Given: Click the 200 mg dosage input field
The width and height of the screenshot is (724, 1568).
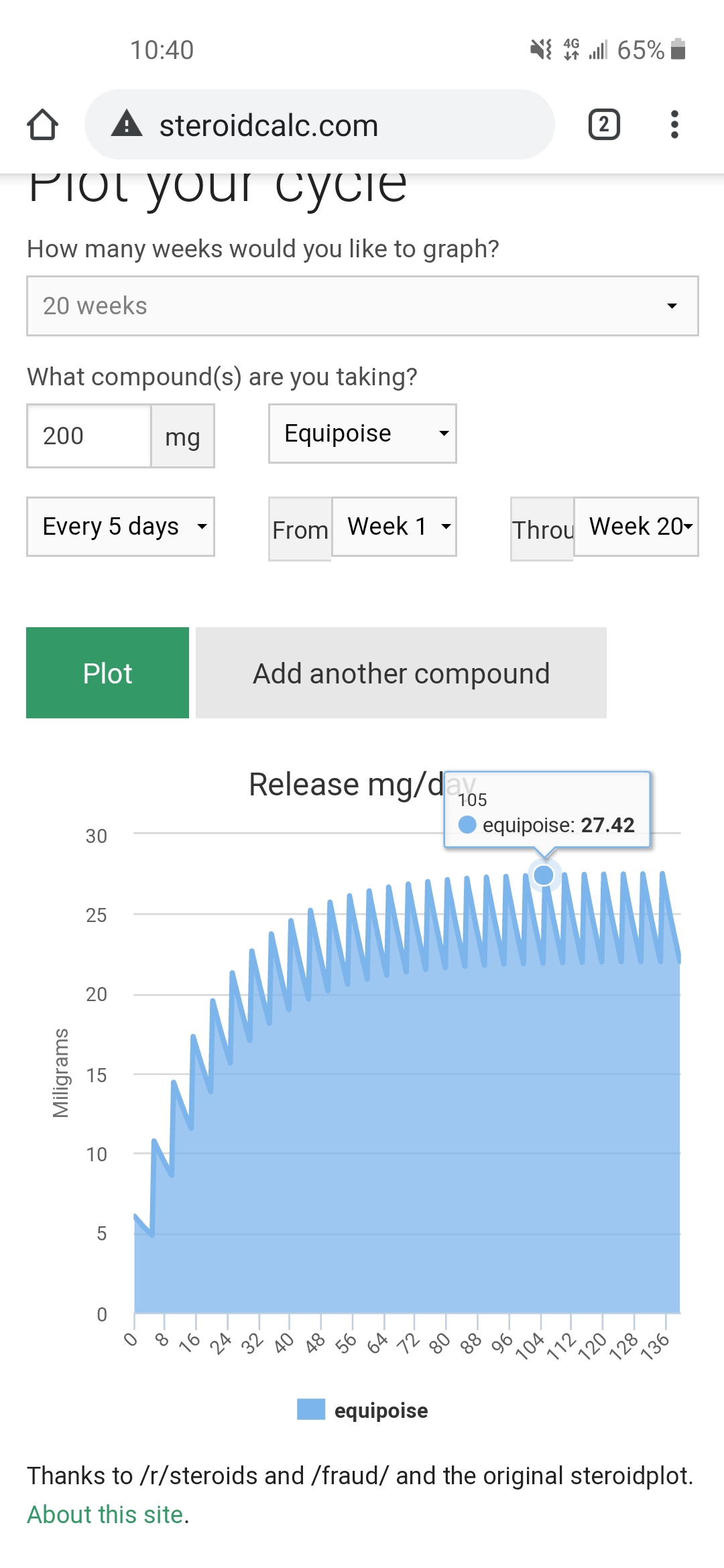Looking at the screenshot, I should click(x=88, y=436).
